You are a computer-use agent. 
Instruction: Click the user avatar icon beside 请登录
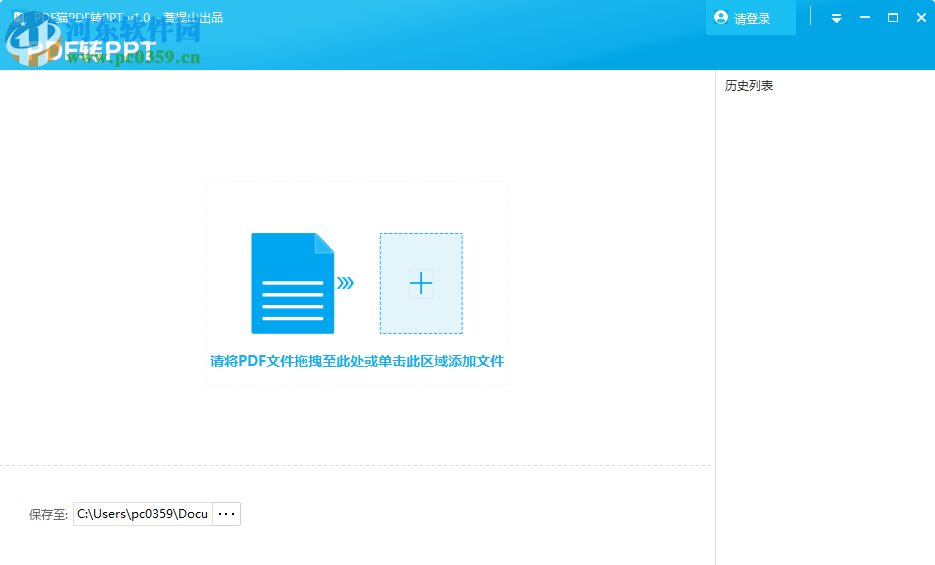point(721,17)
